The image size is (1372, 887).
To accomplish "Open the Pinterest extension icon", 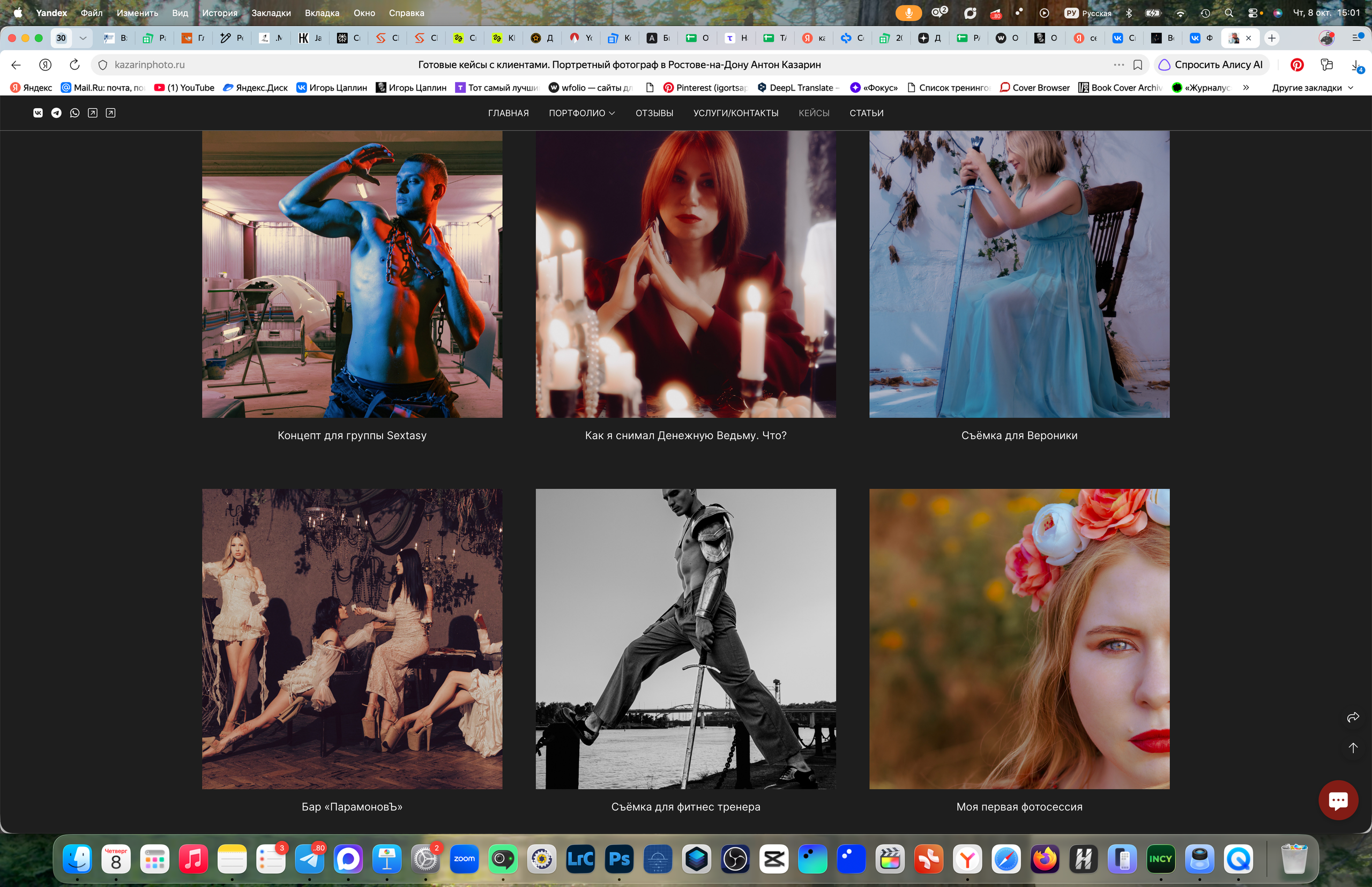I will pos(1296,64).
